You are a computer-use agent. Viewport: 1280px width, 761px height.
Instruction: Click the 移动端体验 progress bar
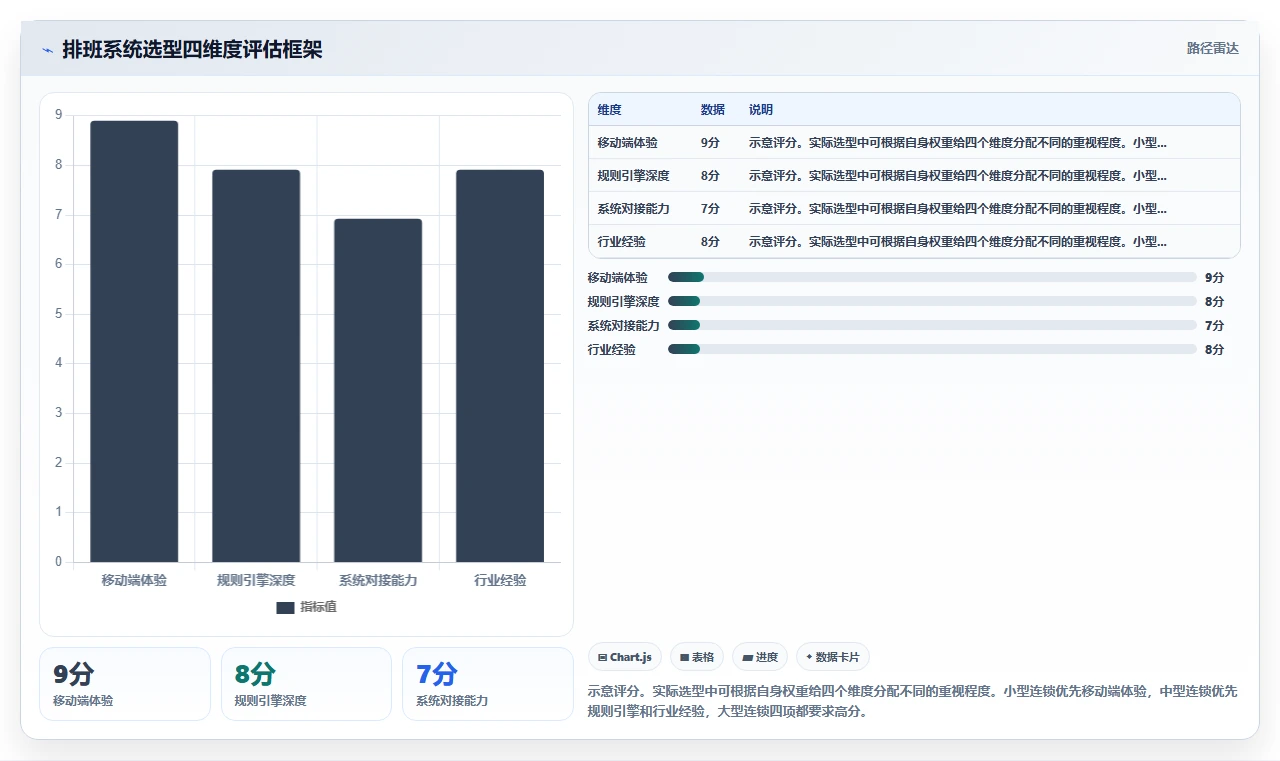[x=932, y=277]
